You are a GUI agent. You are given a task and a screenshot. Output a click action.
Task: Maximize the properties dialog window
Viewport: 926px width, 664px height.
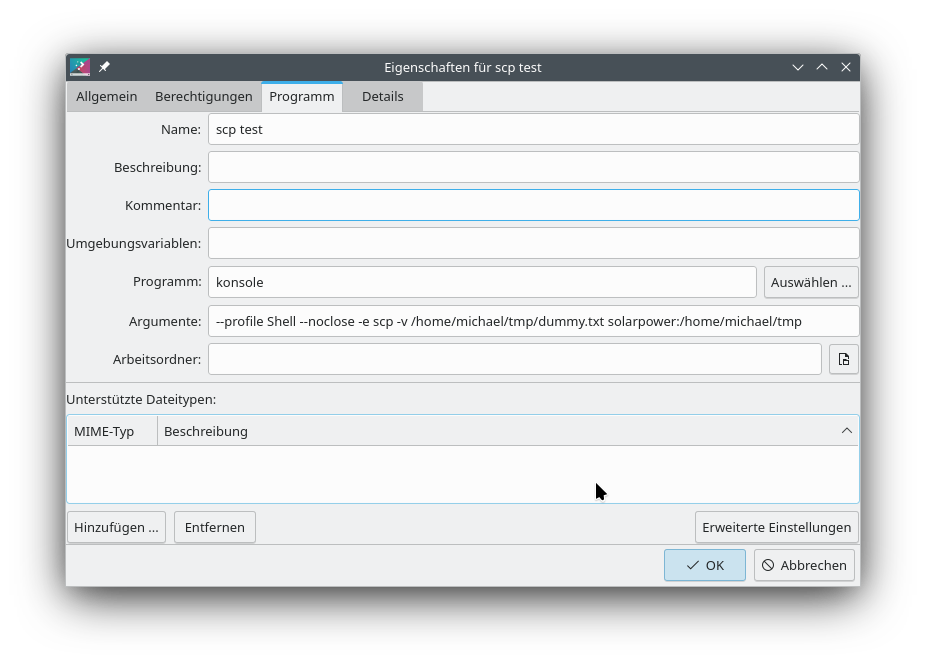pyautogui.click(x=822, y=67)
